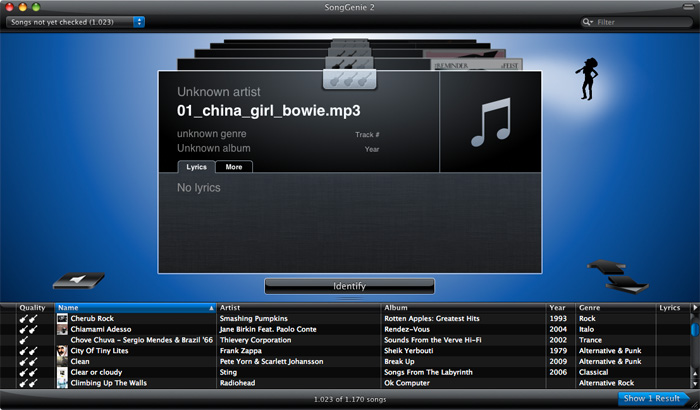Click the song list scrollbar thumb
The height and width of the screenshot is (410, 700).
[695, 330]
